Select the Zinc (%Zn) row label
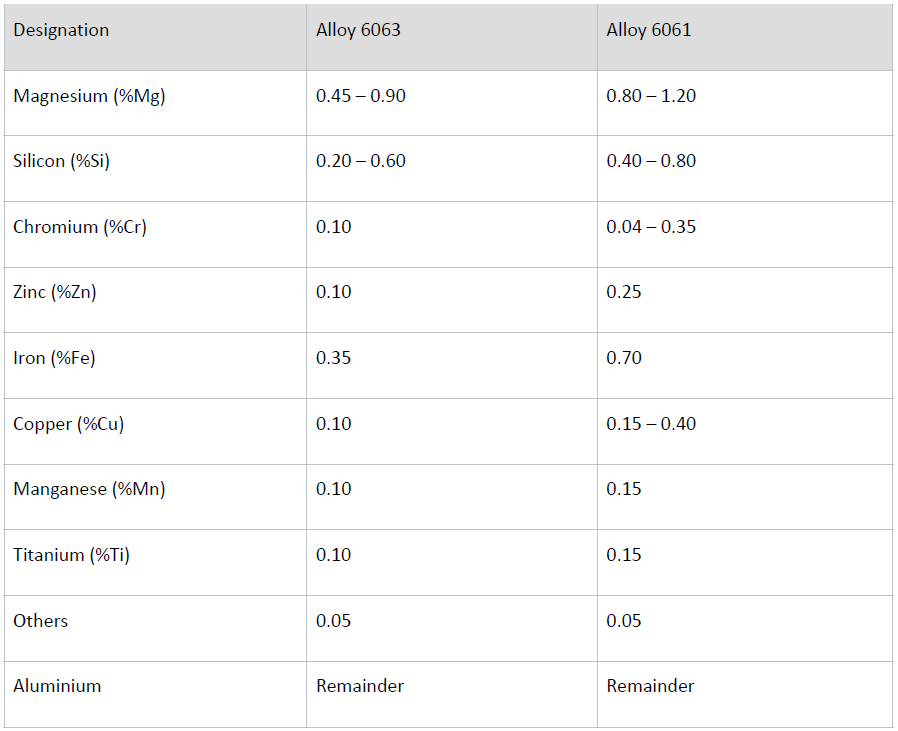Viewport: 898px width, 731px height. pos(55,292)
